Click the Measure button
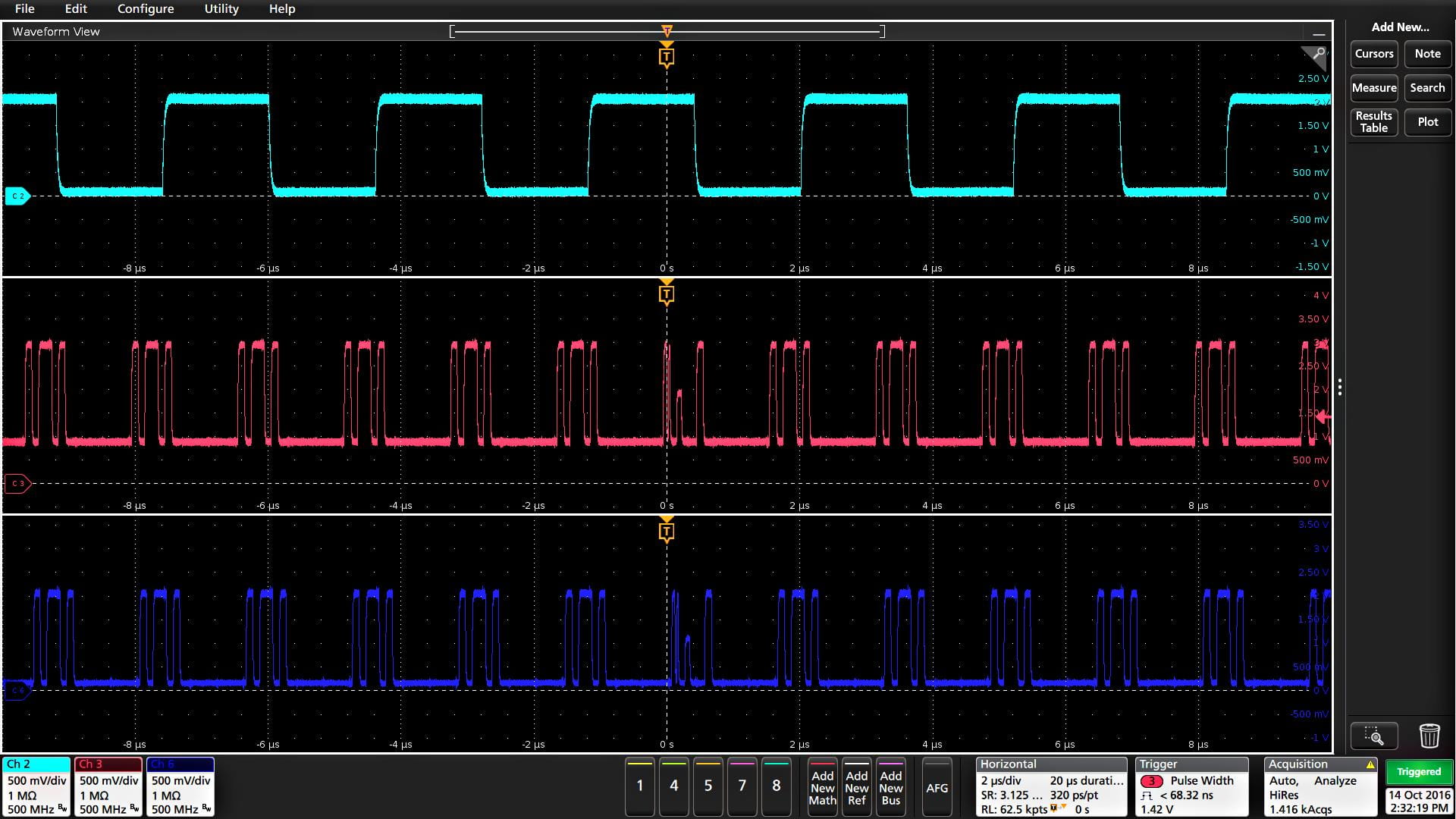This screenshot has height=819, width=1456. tap(1373, 88)
